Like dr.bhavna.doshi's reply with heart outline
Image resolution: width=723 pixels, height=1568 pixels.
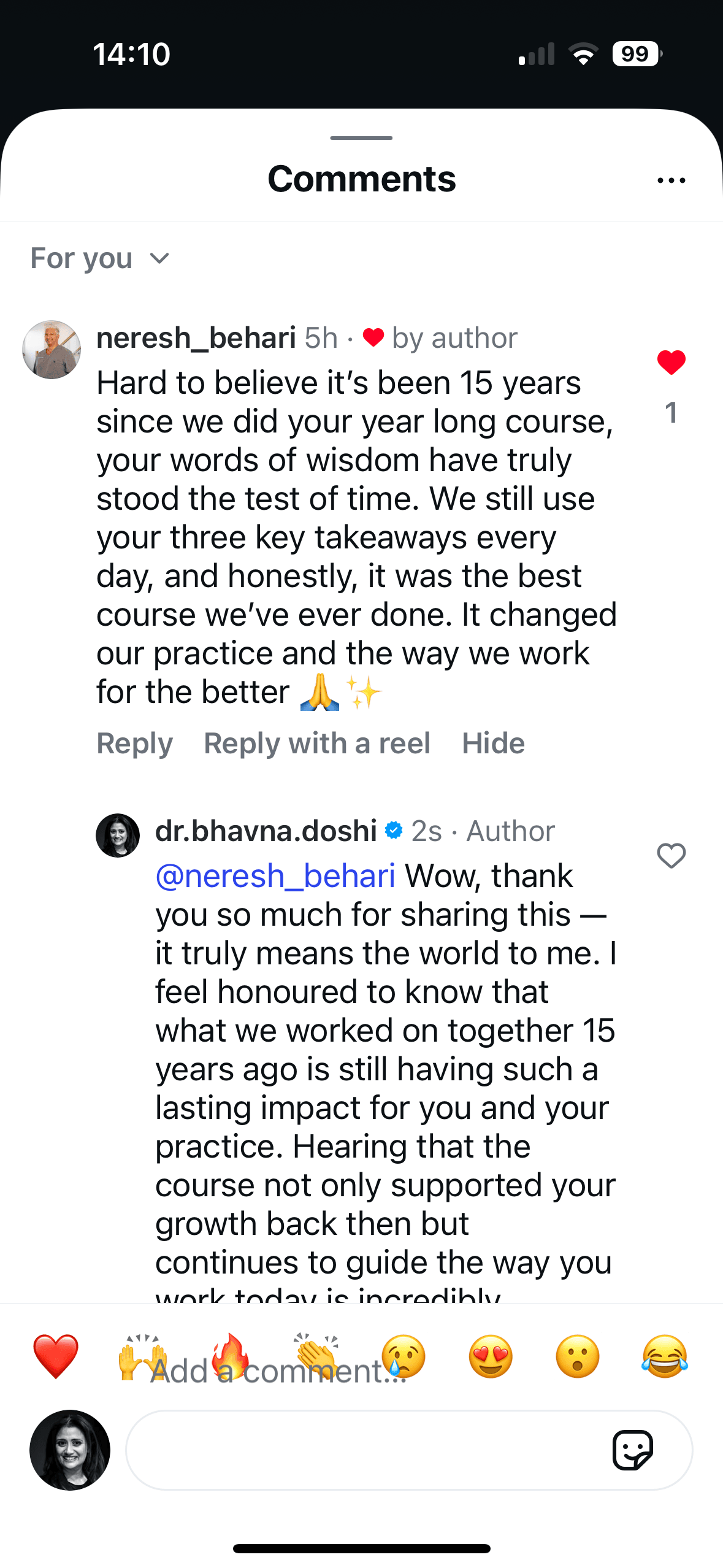tap(671, 855)
